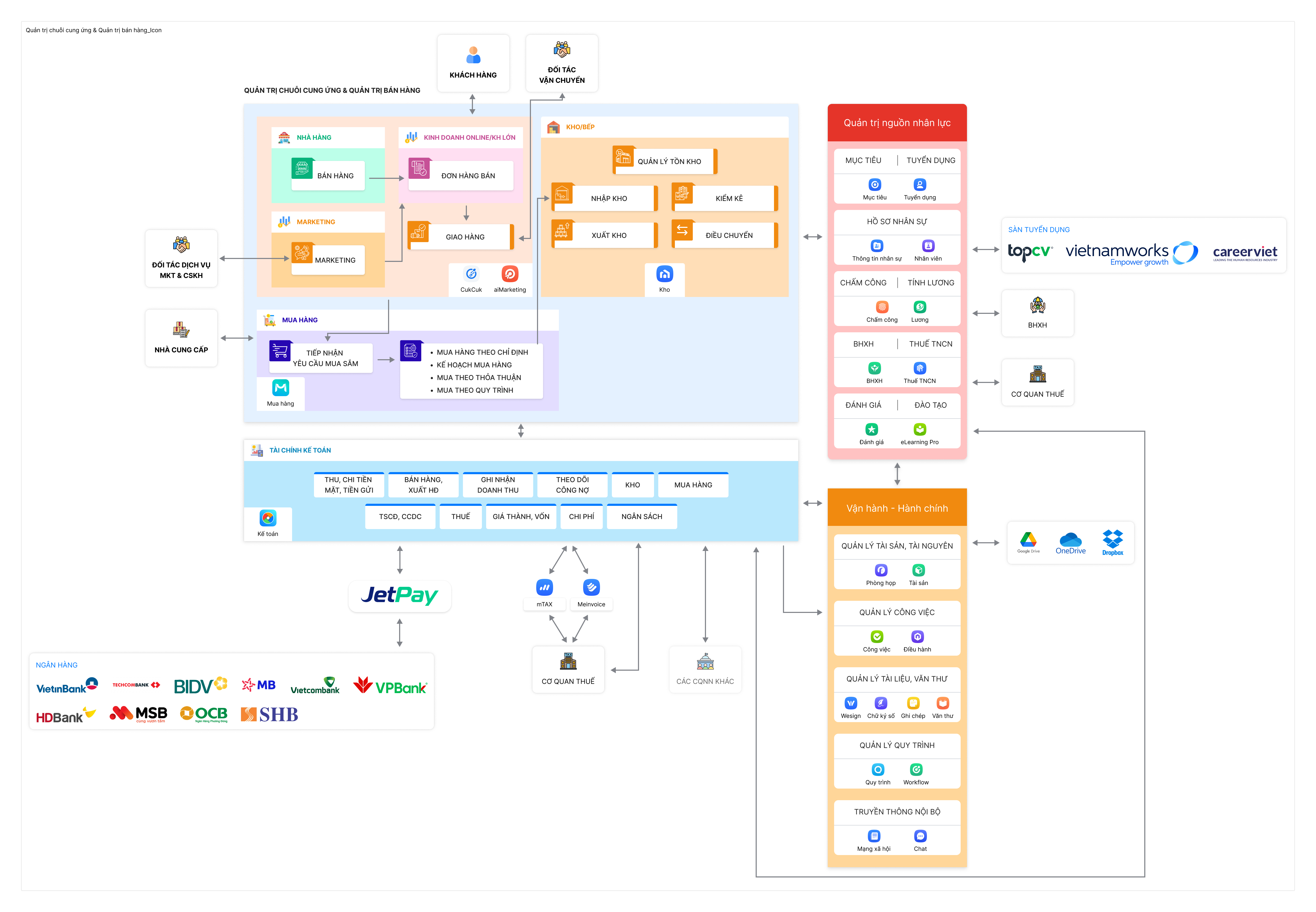The width and height of the screenshot is (1316, 912).
Task: Click the VPBank logo
Action: [x=390, y=686]
